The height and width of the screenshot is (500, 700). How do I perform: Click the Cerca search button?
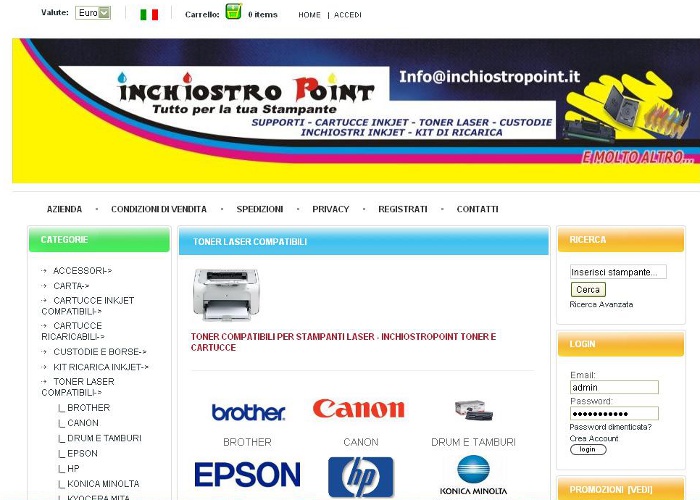coord(588,290)
